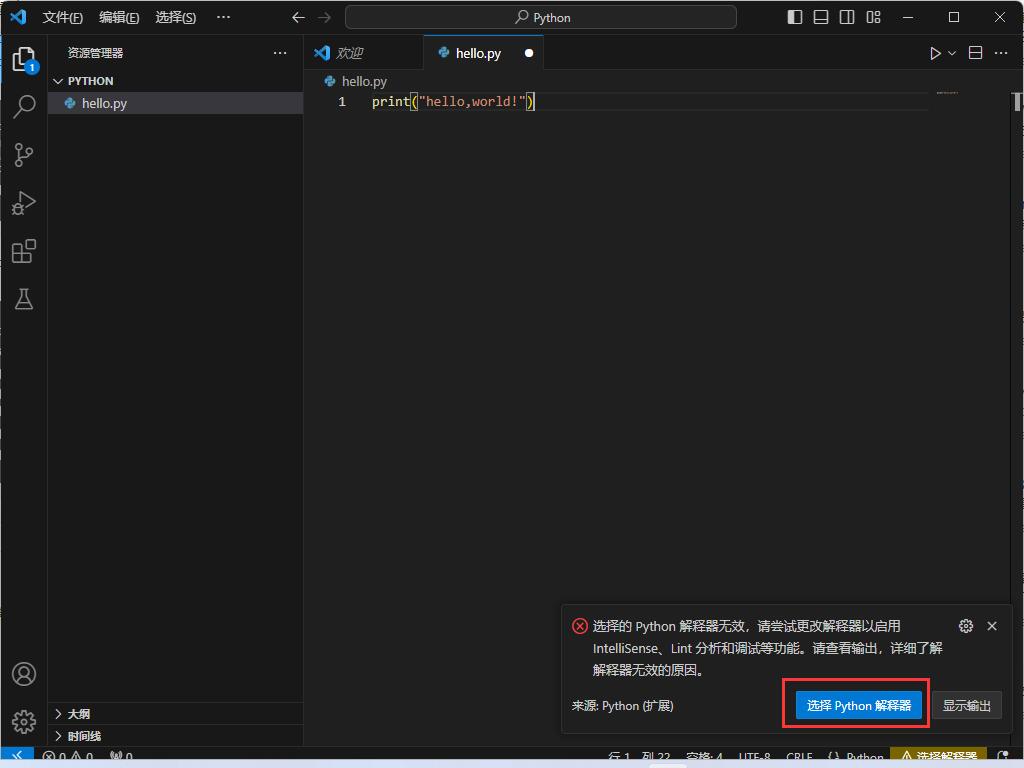Click the 选择 Python 解释器 button
Screen dimensions: 1024x768
tap(858, 705)
